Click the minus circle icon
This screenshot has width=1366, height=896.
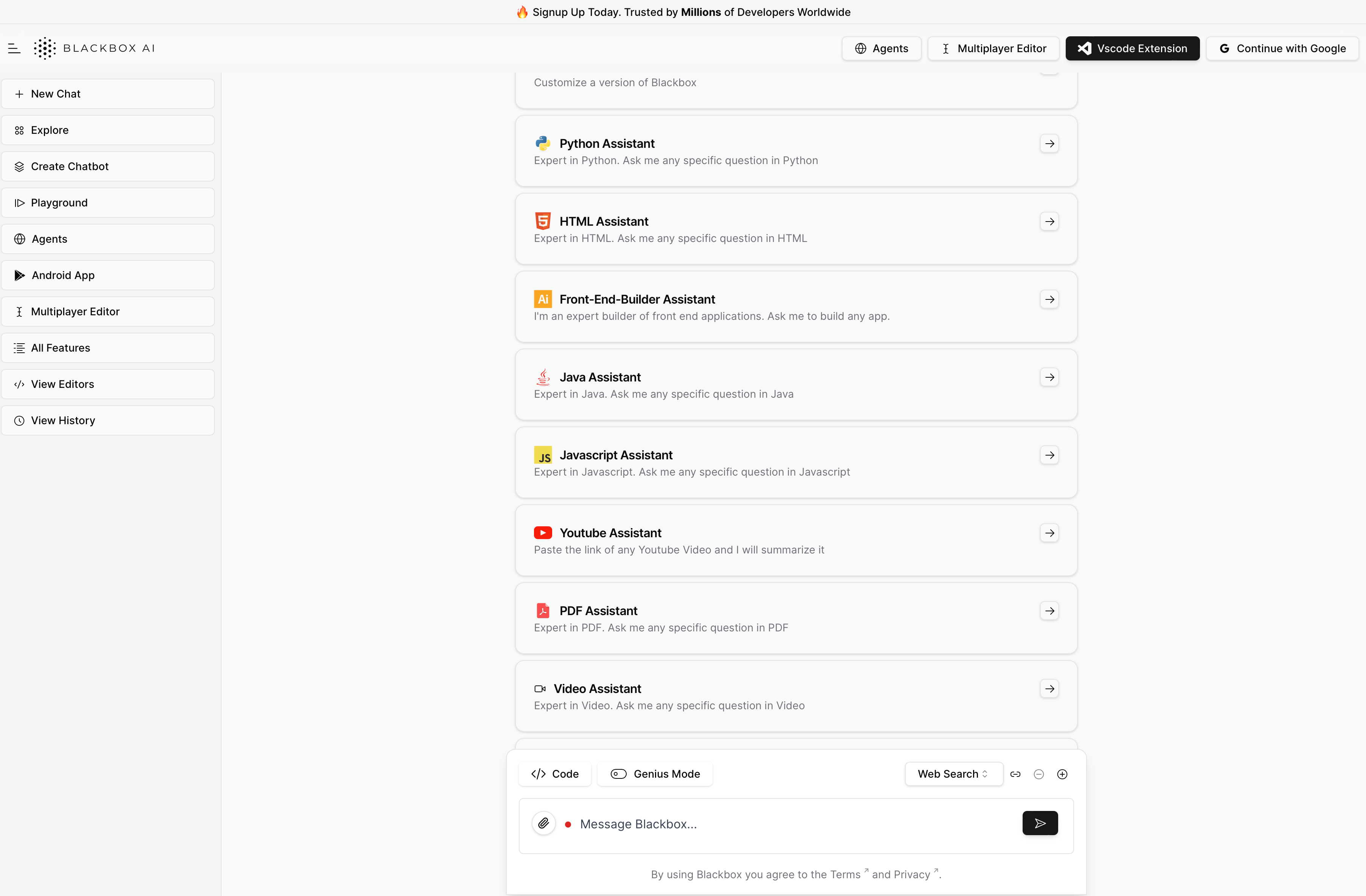point(1038,774)
